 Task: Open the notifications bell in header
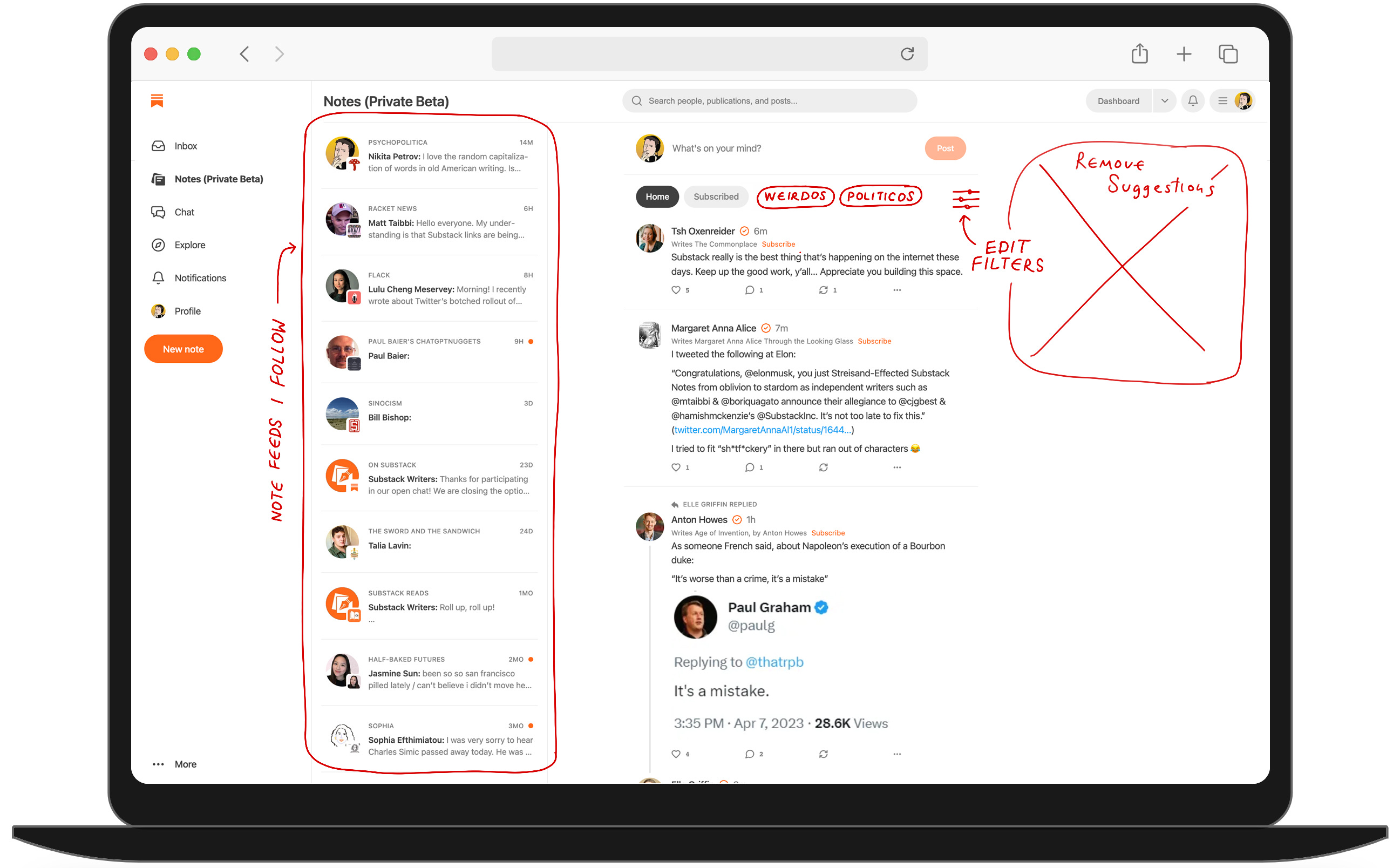tap(1192, 101)
